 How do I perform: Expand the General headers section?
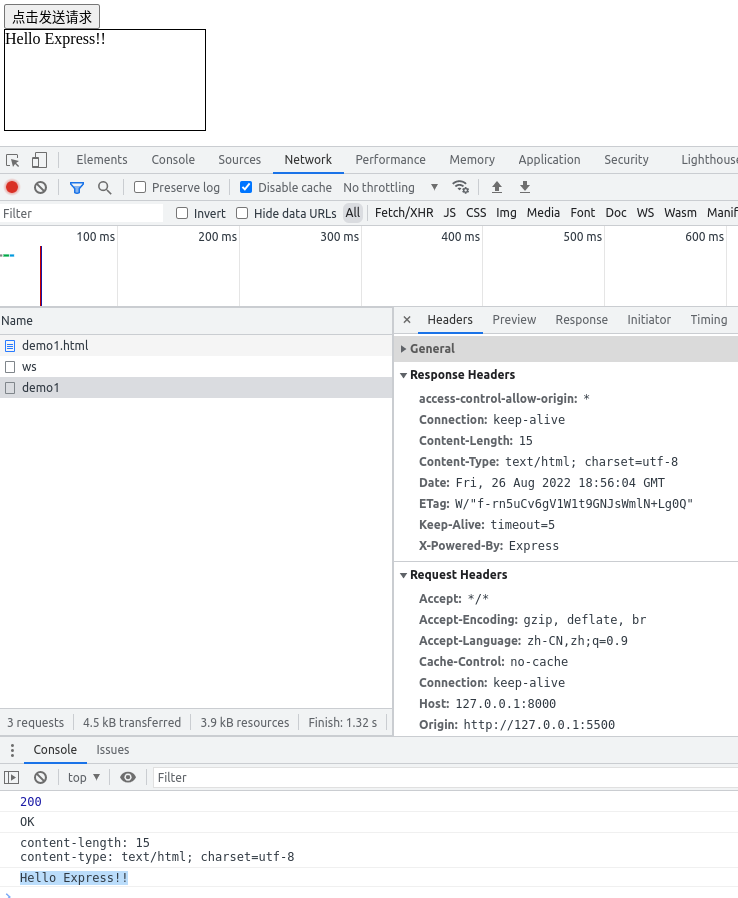pyautogui.click(x=432, y=349)
